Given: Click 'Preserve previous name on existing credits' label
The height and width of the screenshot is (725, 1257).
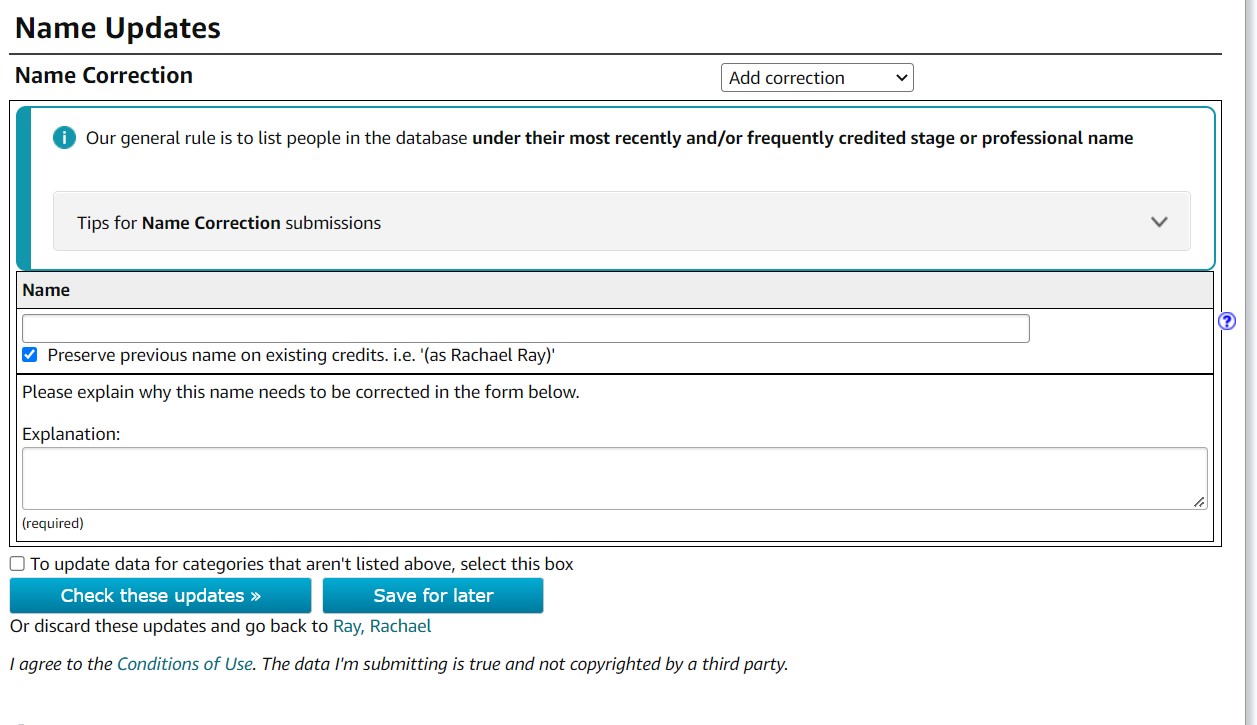Looking at the screenshot, I should point(300,355).
